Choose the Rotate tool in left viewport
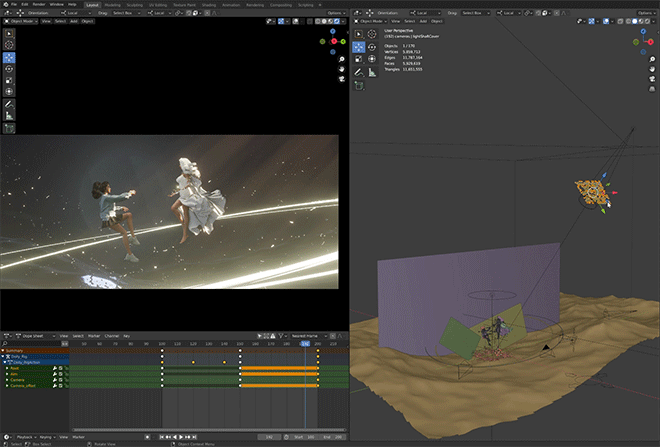Viewport: 660px width, 447px height. [x=9, y=69]
